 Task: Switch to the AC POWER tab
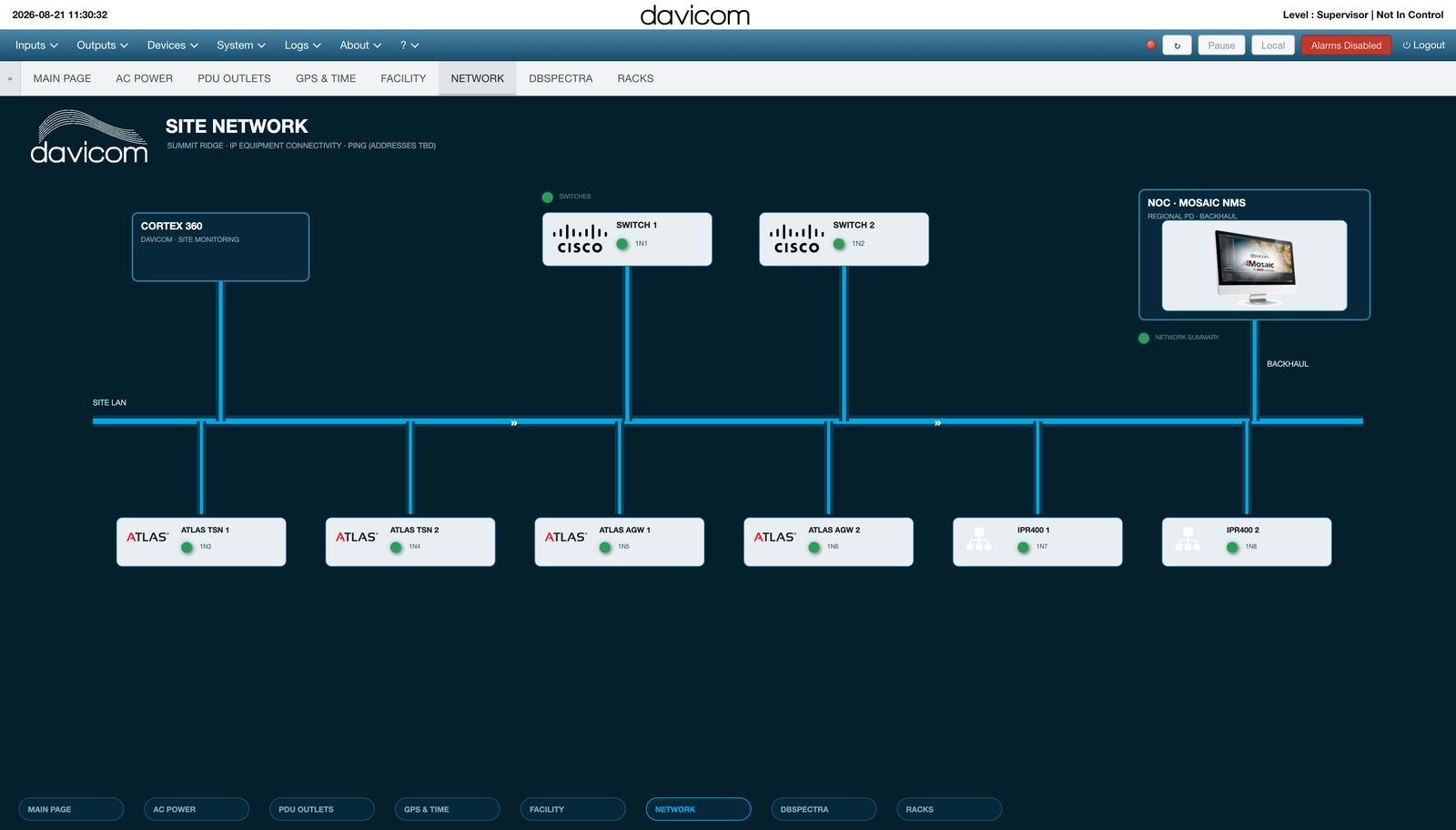click(144, 78)
